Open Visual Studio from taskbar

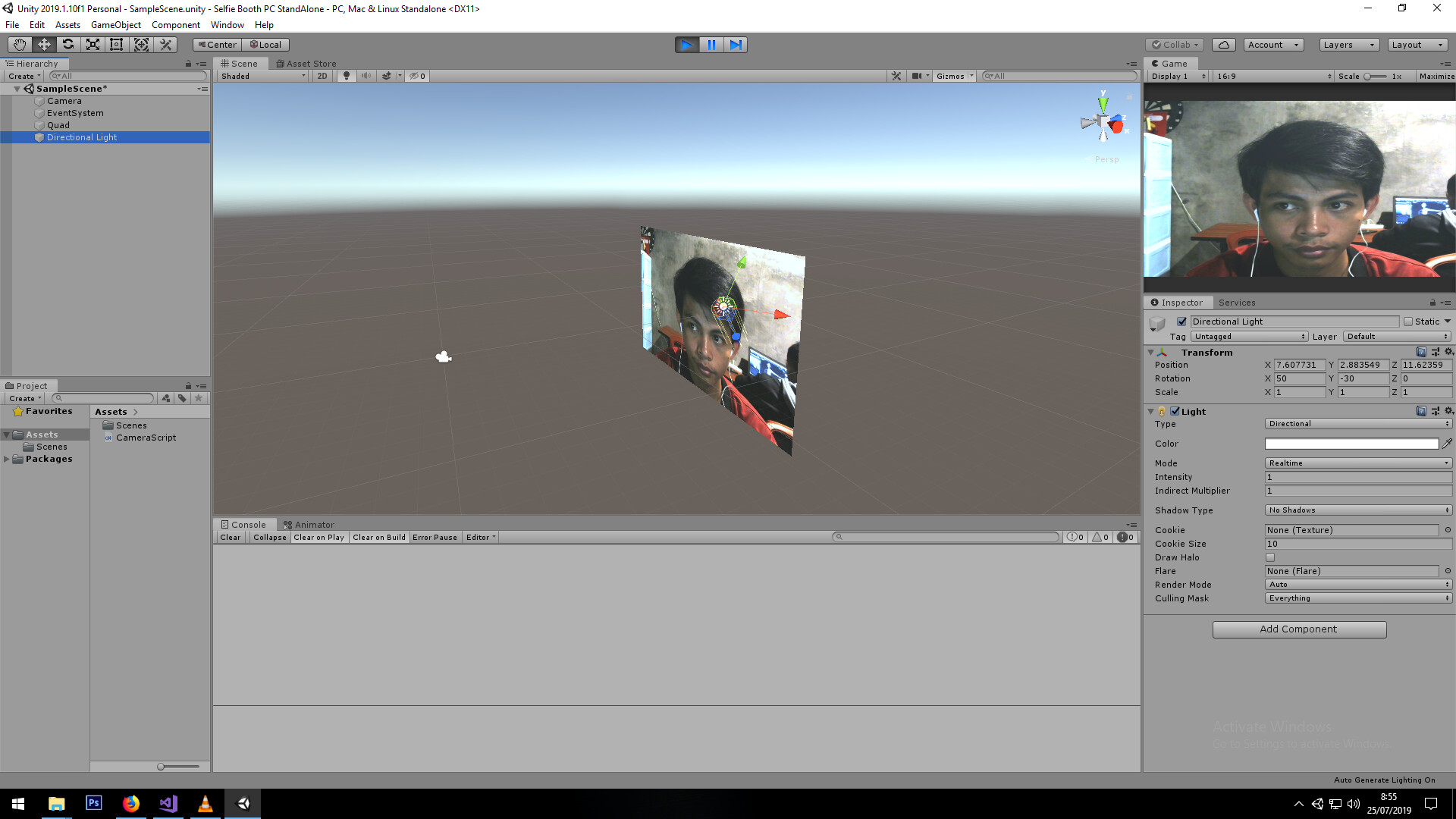(x=168, y=803)
